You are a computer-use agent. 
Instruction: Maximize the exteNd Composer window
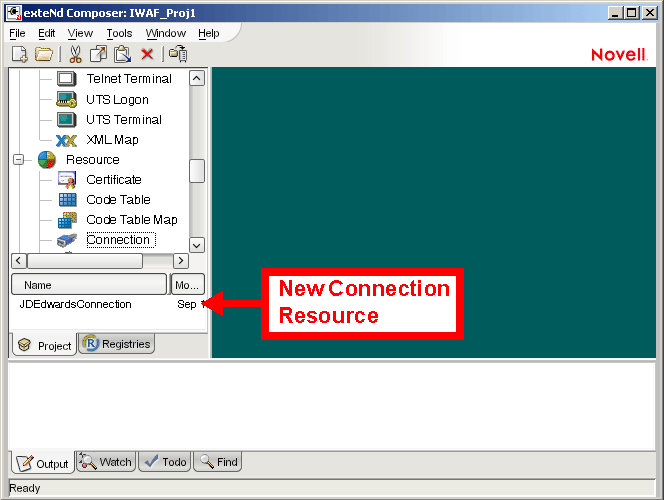[631, 13]
